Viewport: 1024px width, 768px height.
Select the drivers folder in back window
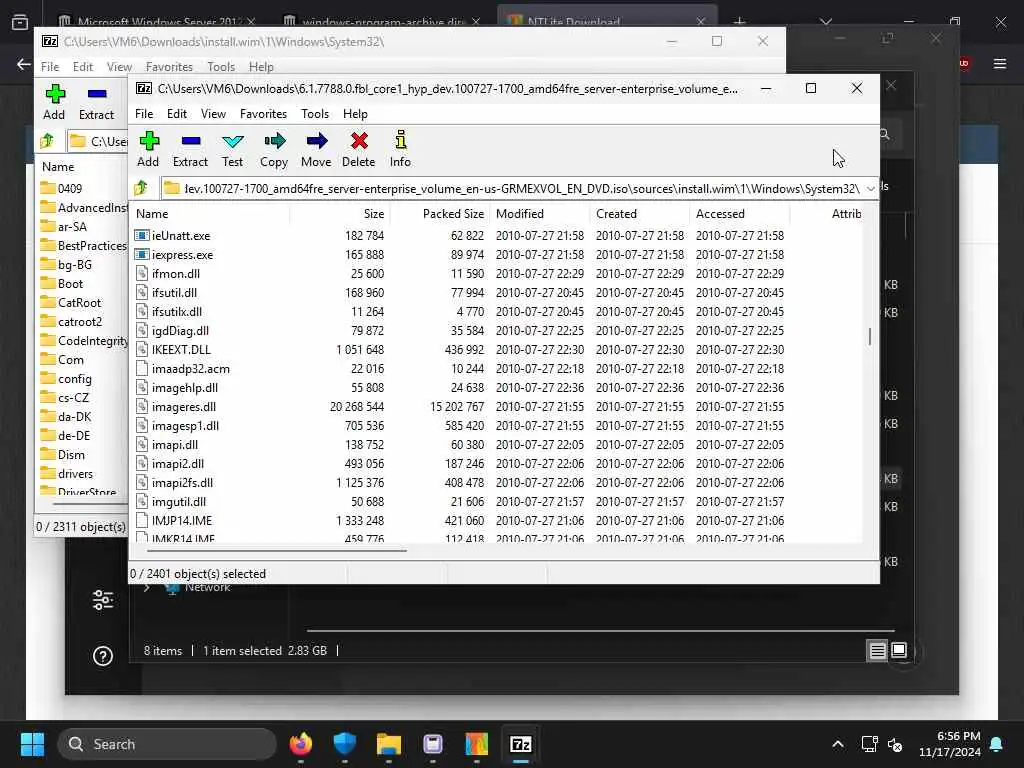(75, 473)
